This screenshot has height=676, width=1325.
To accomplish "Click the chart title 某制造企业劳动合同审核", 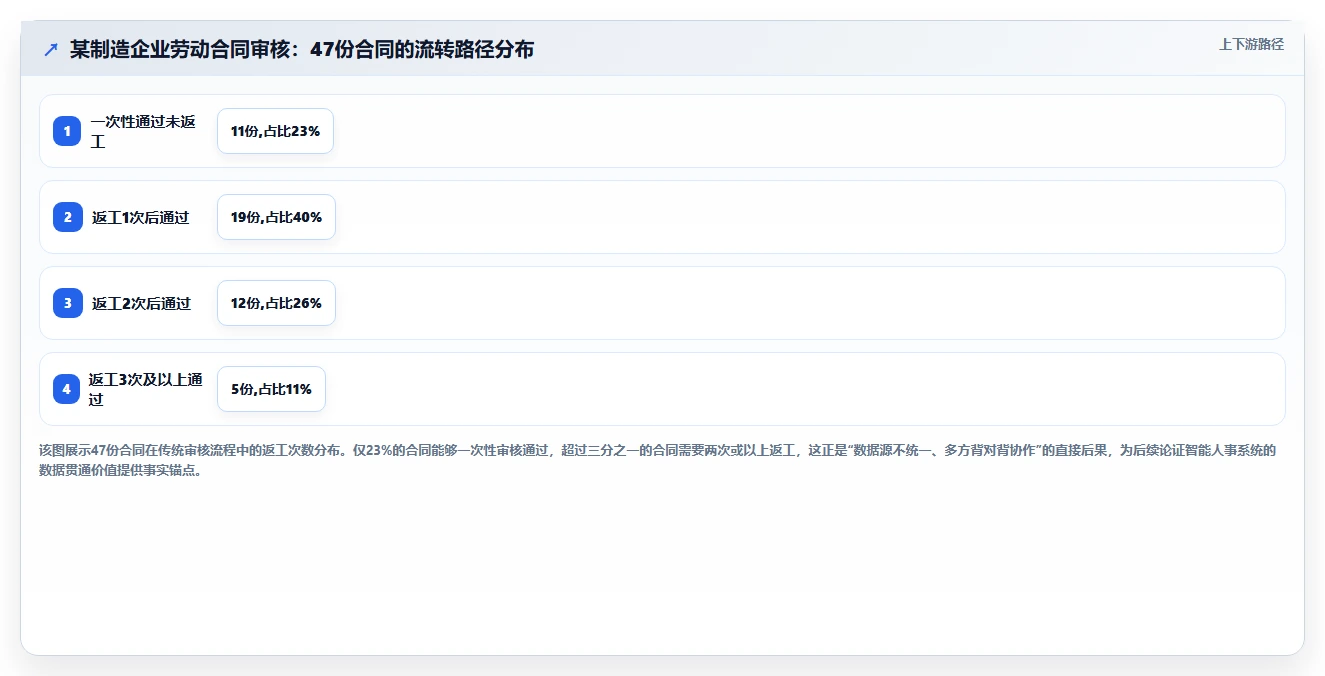I will coord(302,49).
